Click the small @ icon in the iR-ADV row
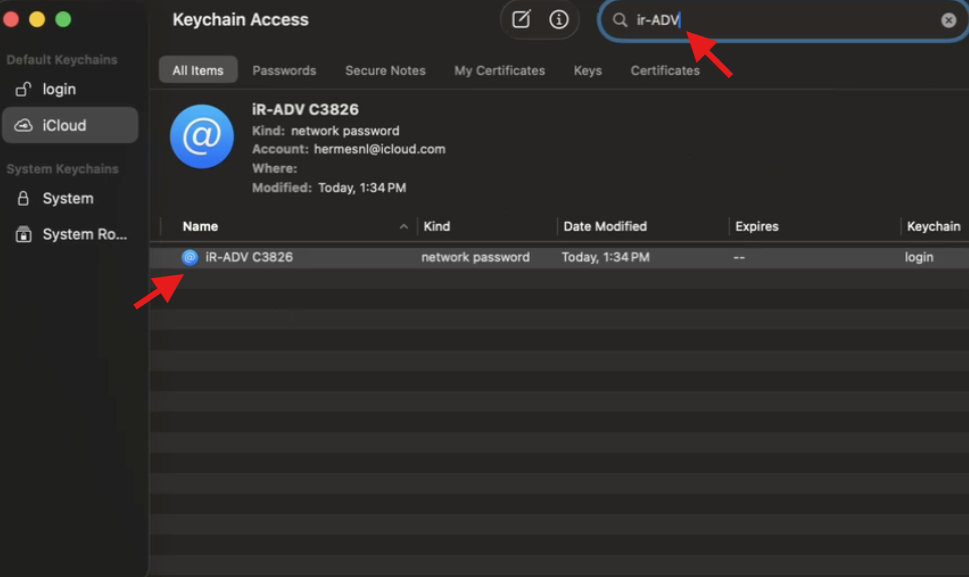The width and height of the screenshot is (969, 577). pyautogui.click(x=190, y=257)
